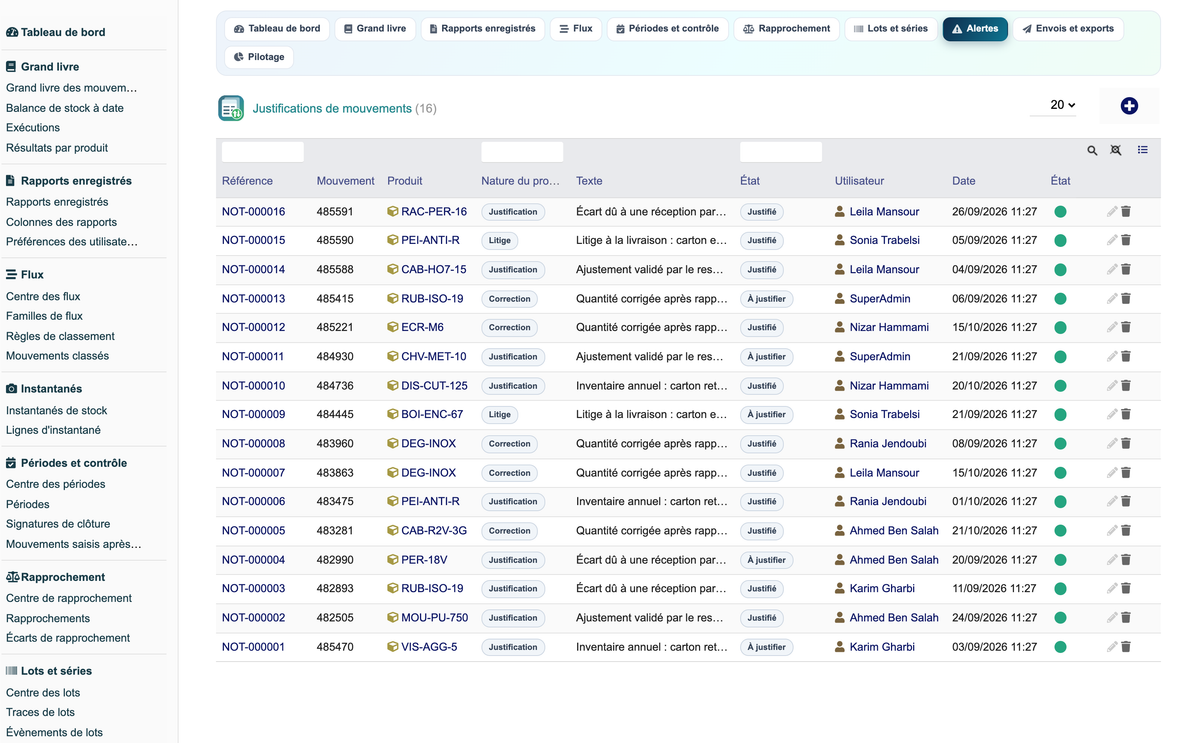Delete row NOT-000005 with trash icon

(1126, 531)
